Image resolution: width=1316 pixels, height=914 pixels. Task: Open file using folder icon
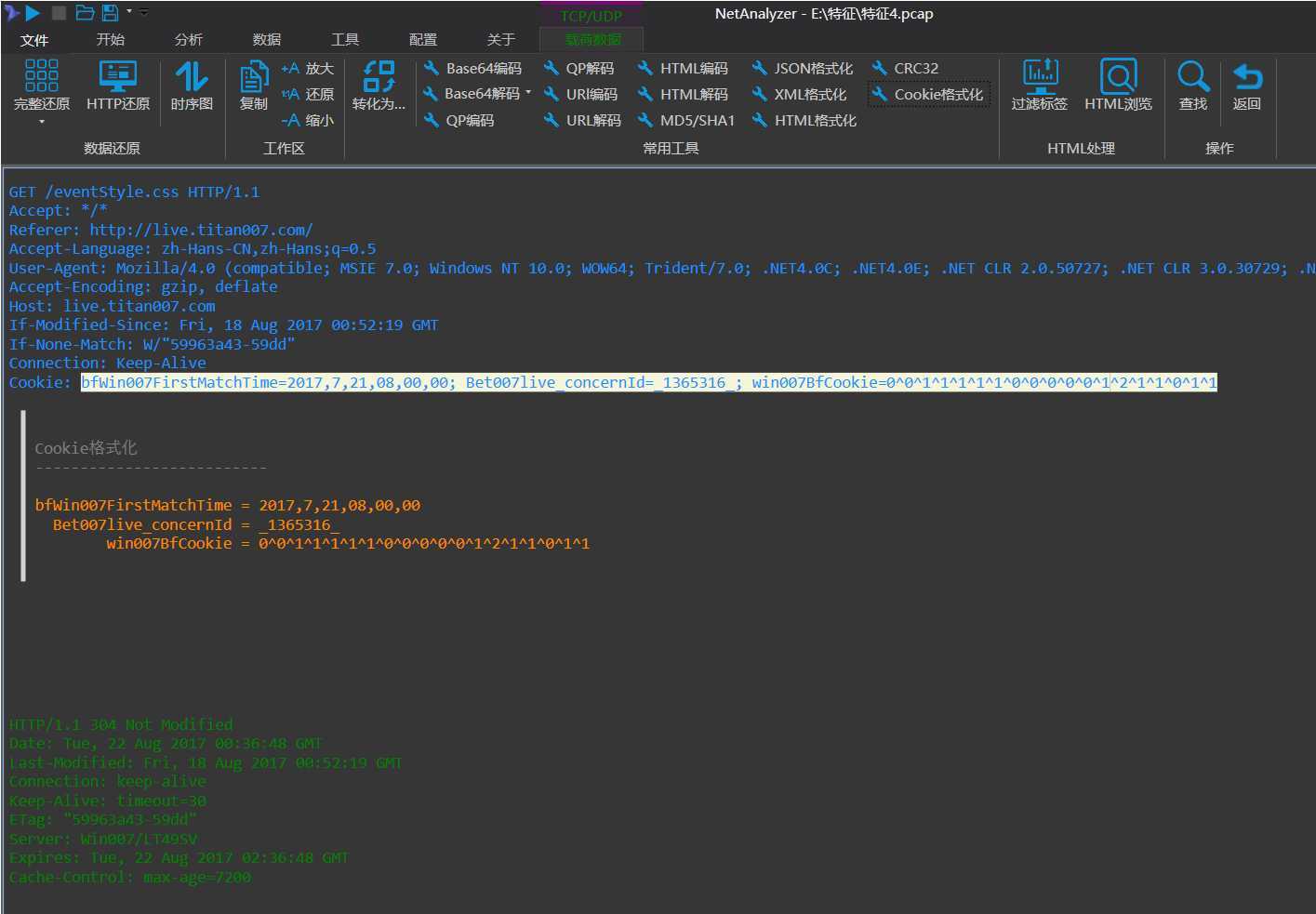coord(85,13)
